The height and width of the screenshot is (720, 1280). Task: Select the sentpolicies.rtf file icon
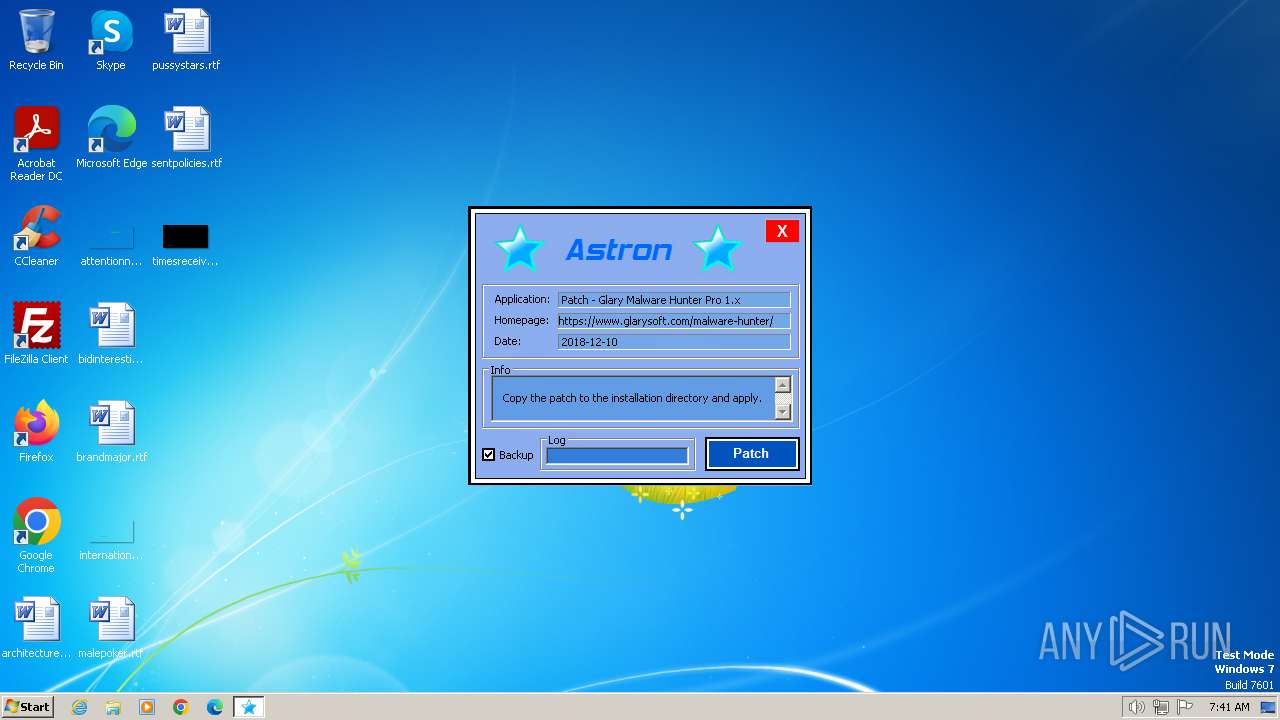tap(186, 138)
